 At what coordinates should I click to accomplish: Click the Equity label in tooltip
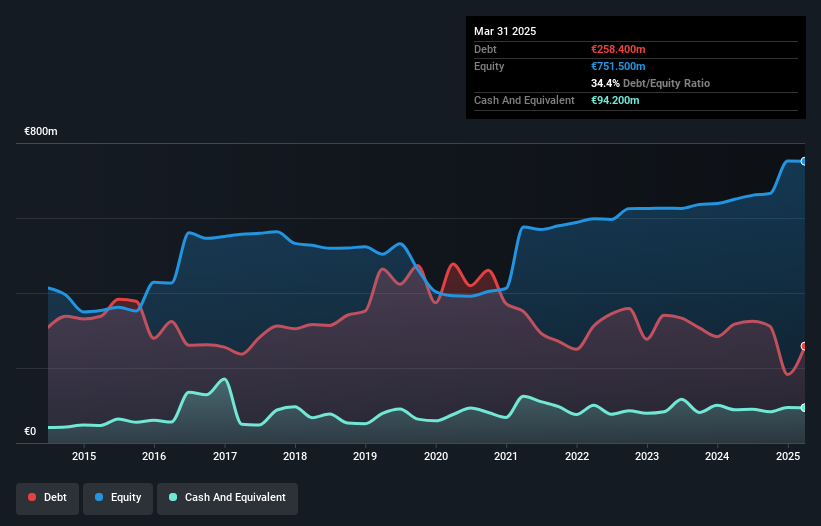[489, 66]
